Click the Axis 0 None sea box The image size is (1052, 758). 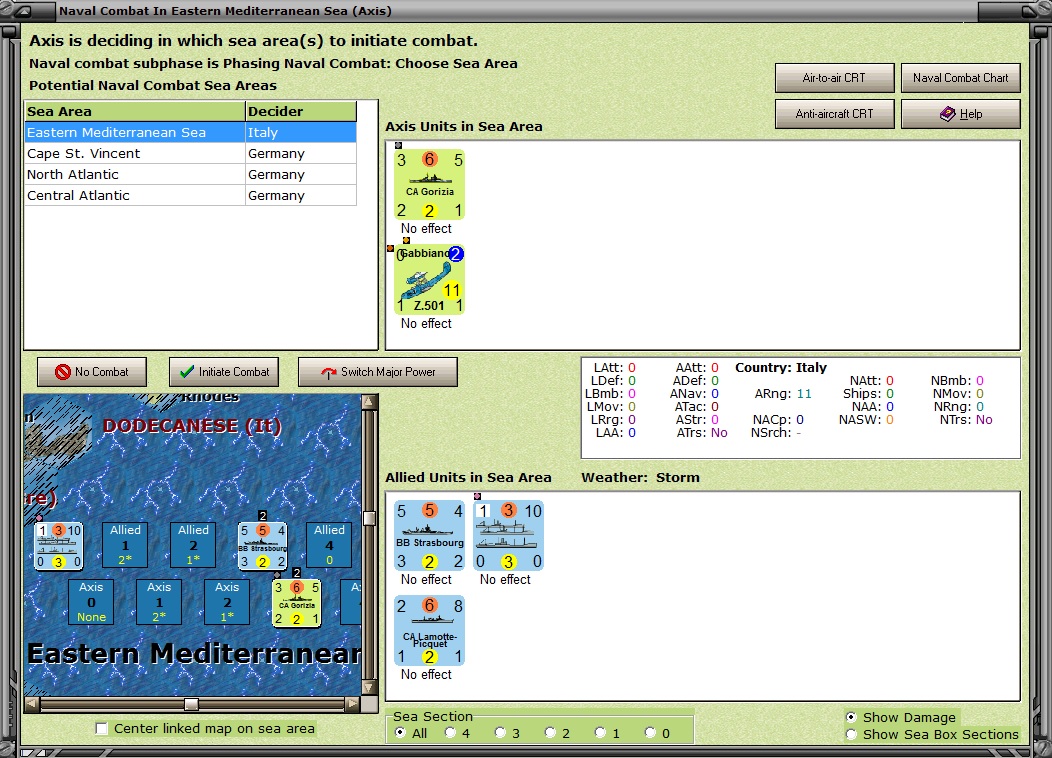tap(91, 602)
